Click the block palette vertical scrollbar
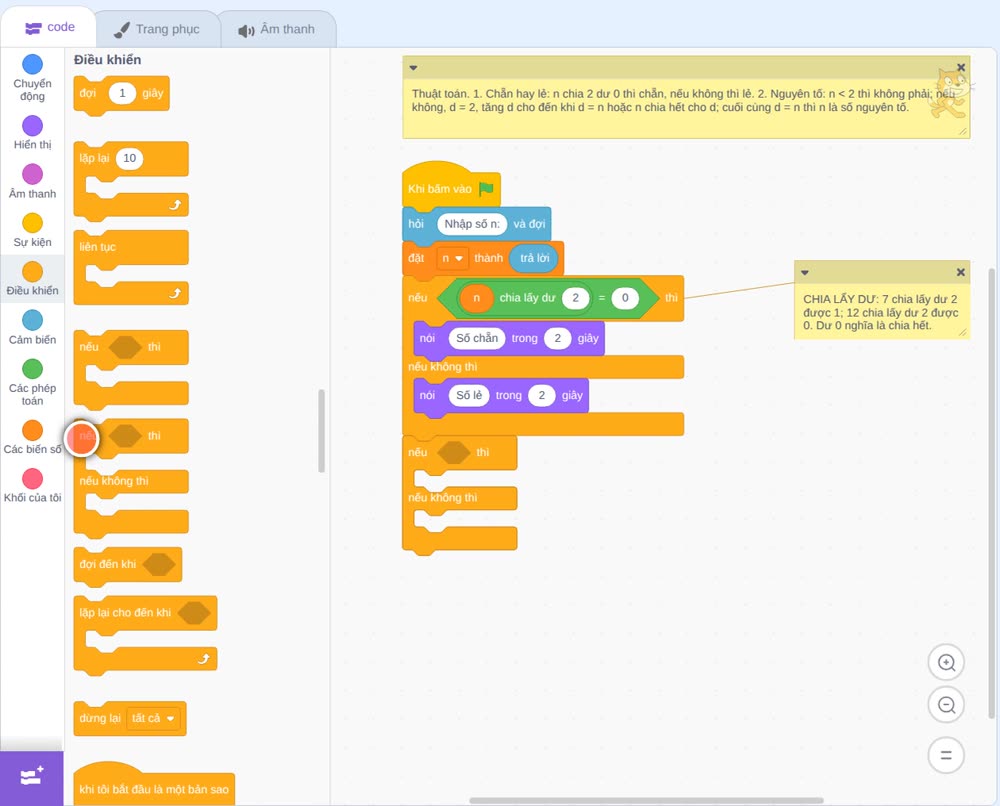Viewport: 1000px width, 806px height. [x=321, y=430]
